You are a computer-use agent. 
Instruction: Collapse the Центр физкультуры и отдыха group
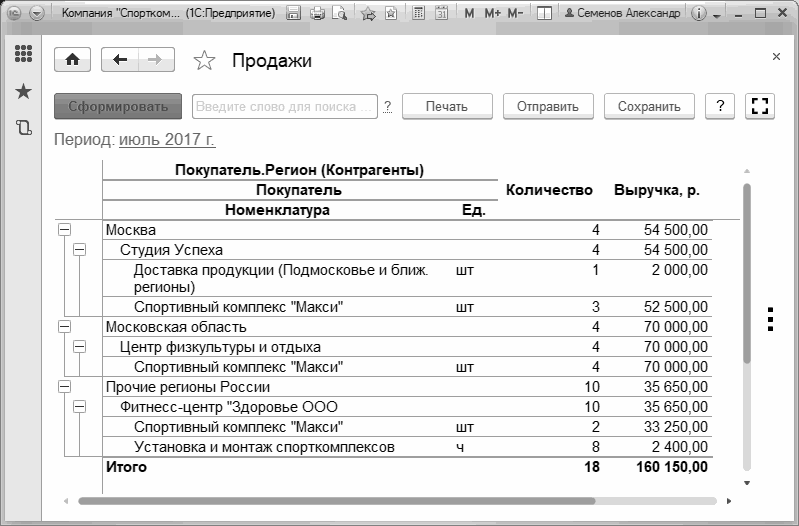click(x=79, y=347)
